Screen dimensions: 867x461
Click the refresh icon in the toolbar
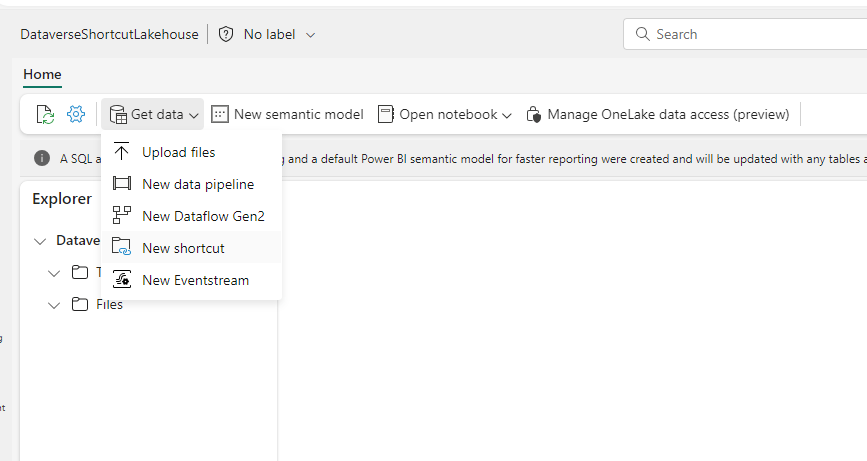tap(45, 115)
